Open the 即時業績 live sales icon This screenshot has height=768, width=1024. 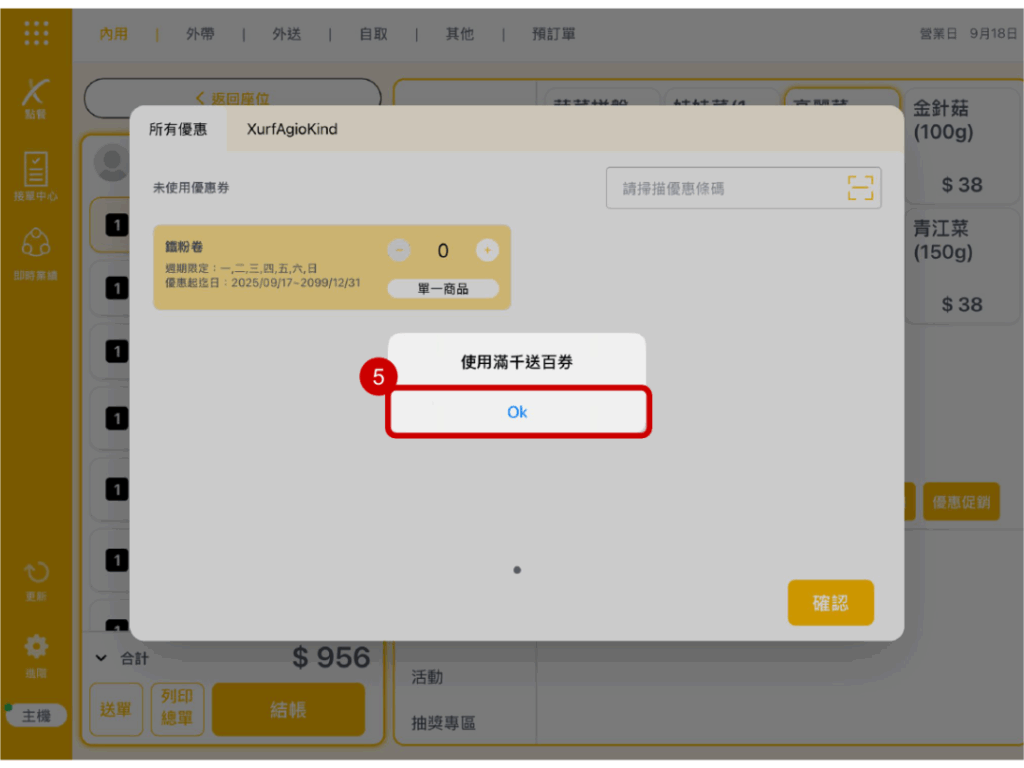(36, 245)
